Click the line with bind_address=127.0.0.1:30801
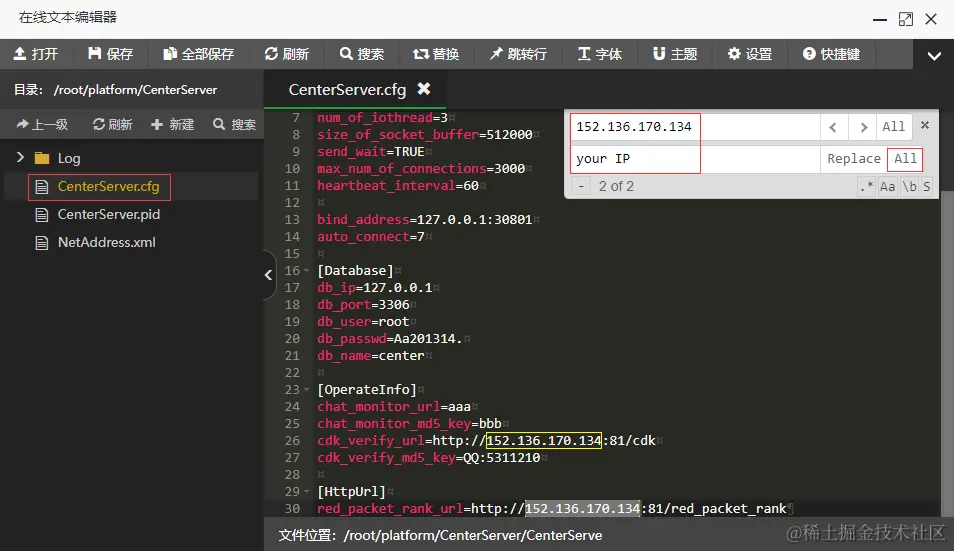Image resolution: width=954 pixels, height=551 pixels. tap(424, 220)
